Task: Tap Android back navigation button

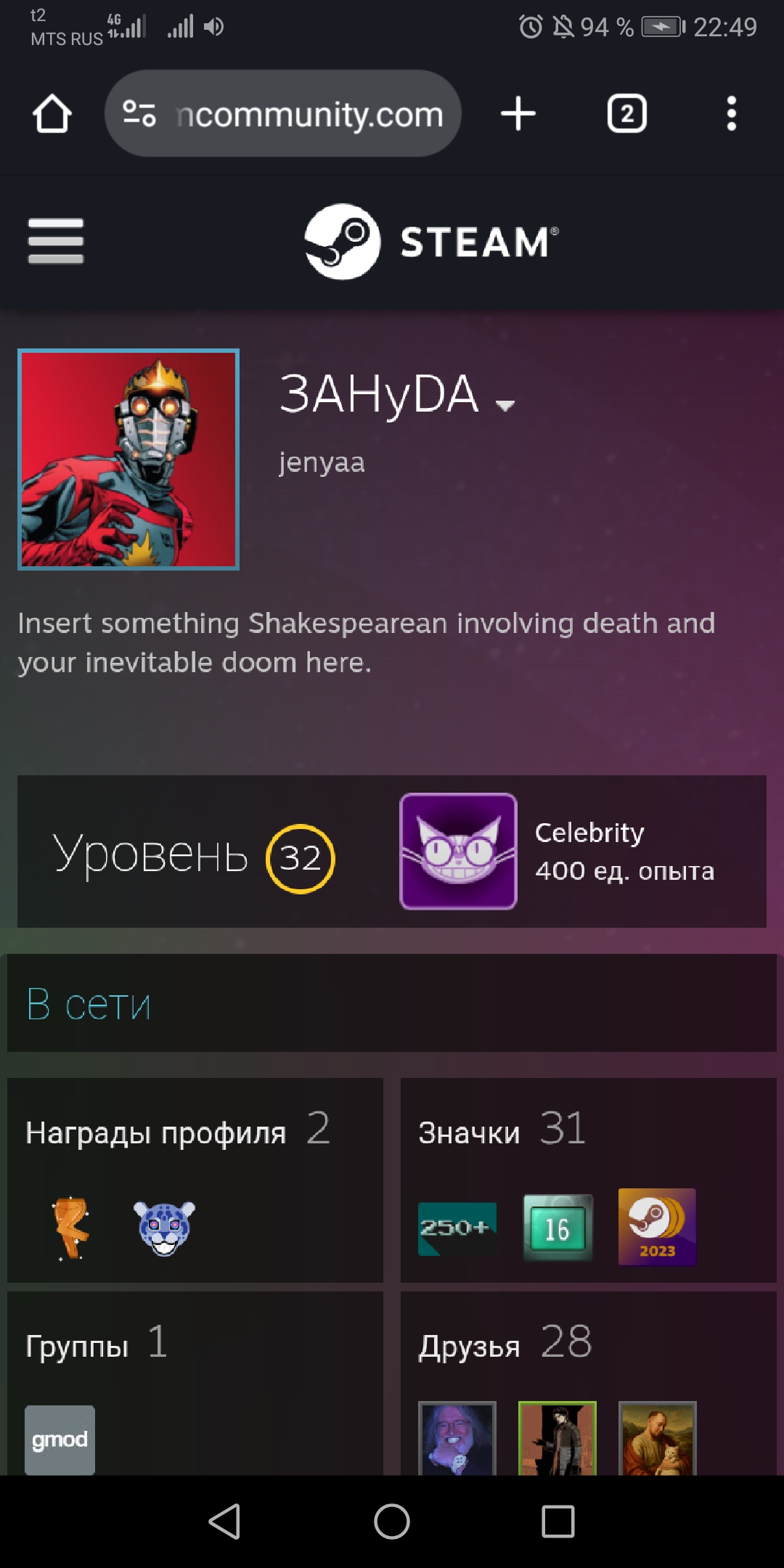Action: tap(224, 1521)
